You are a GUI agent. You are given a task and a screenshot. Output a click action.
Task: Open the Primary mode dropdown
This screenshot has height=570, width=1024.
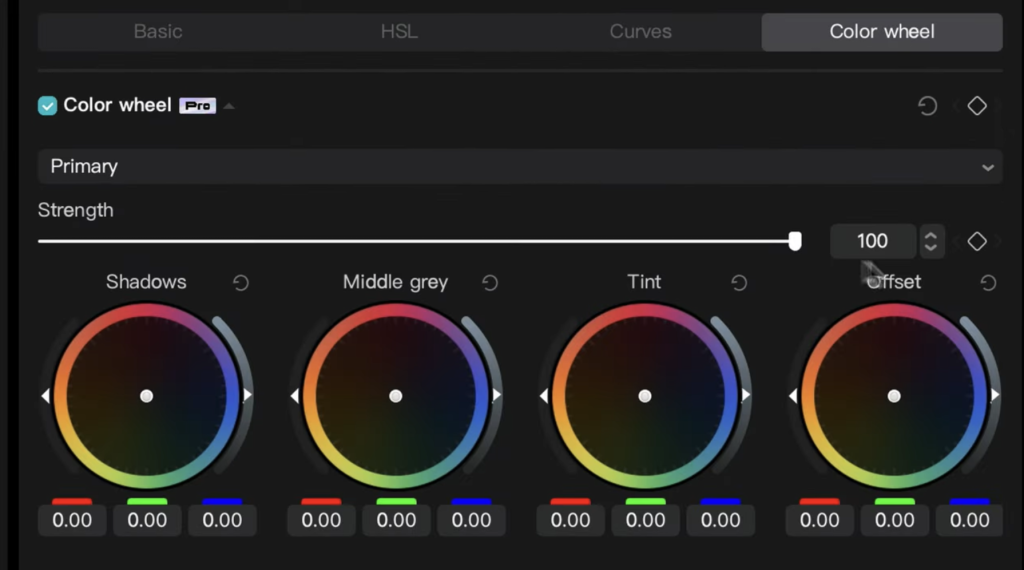(x=520, y=166)
